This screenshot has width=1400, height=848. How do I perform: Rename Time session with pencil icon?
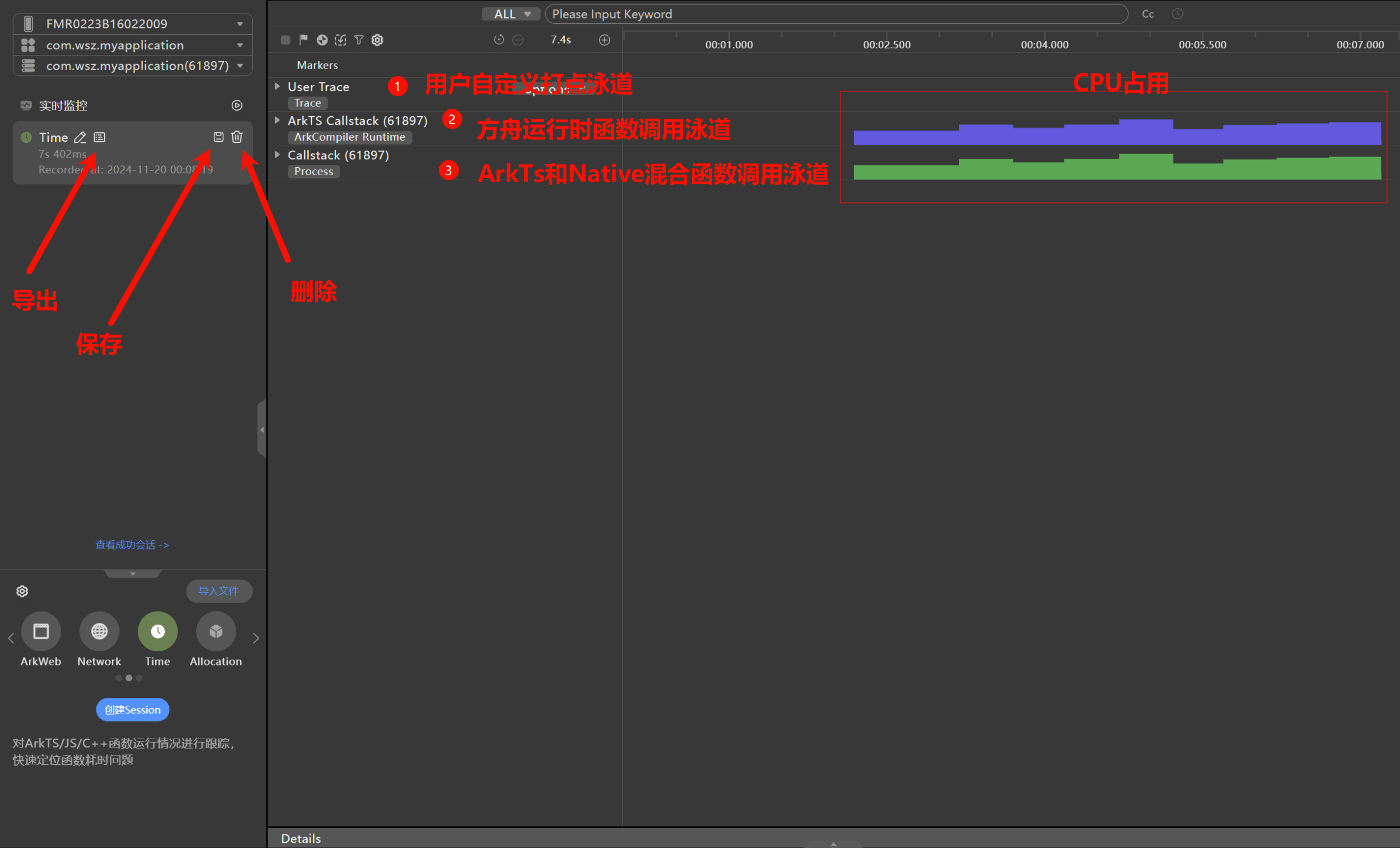(80, 138)
